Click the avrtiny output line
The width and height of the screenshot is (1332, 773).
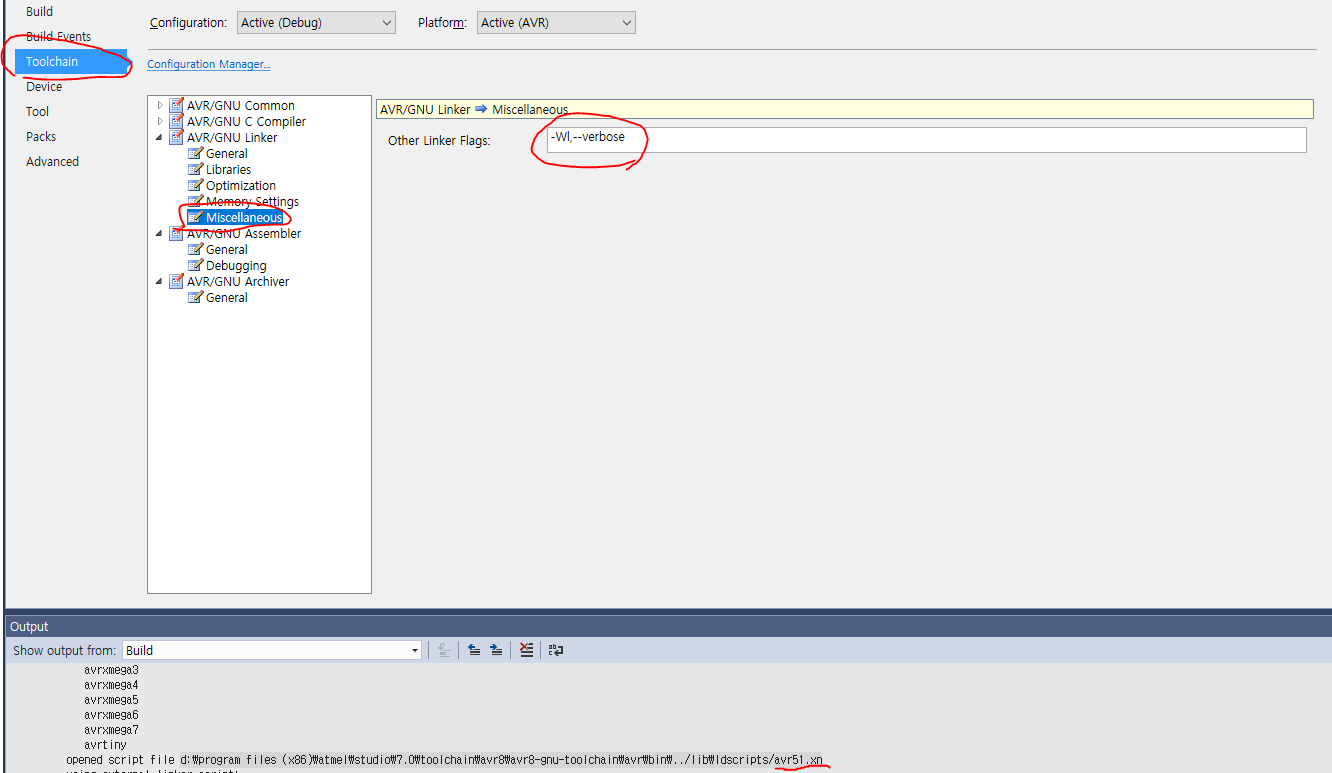click(x=105, y=745)
